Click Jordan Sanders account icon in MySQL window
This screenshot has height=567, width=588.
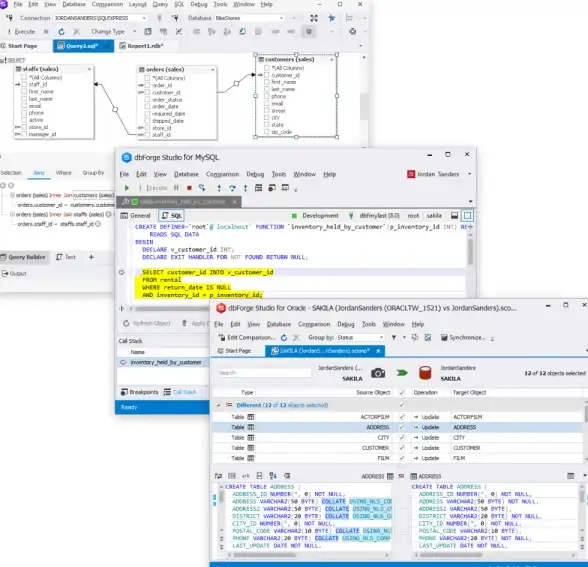pyautogui.click(x=411, y=174)
